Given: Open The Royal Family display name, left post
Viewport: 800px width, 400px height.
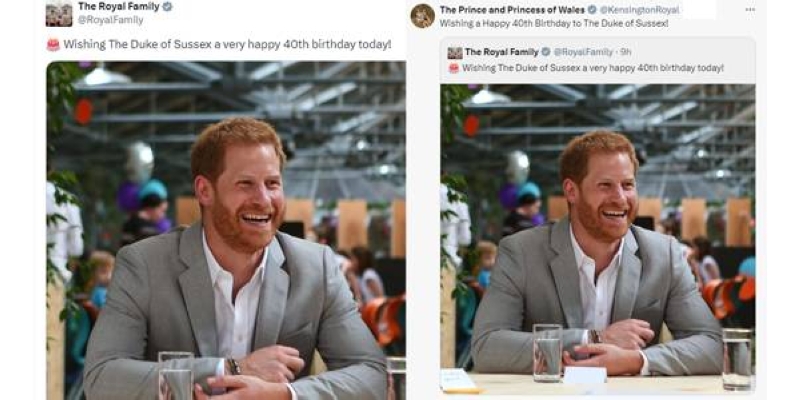Looking at the screenshot, I should [x=118, y=6].
